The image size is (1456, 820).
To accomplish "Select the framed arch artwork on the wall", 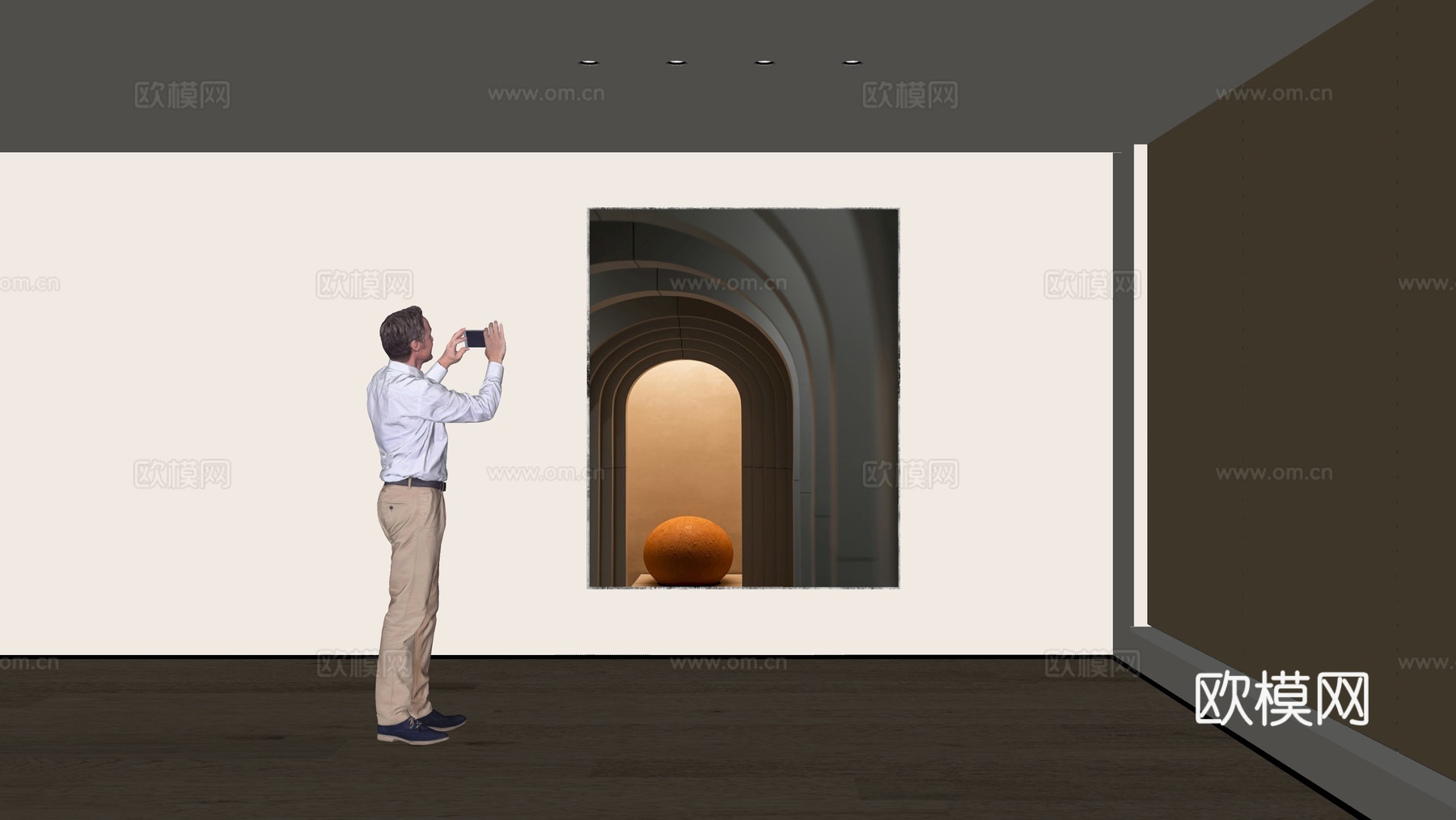I will pos(743,398).
